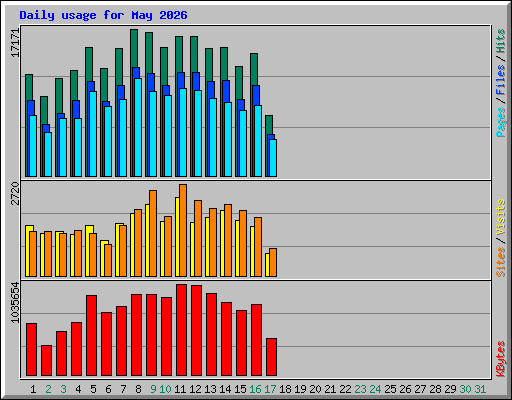512x400 pixels.
Task: Click day 3 on the x-axis
Action: (63, 389)
